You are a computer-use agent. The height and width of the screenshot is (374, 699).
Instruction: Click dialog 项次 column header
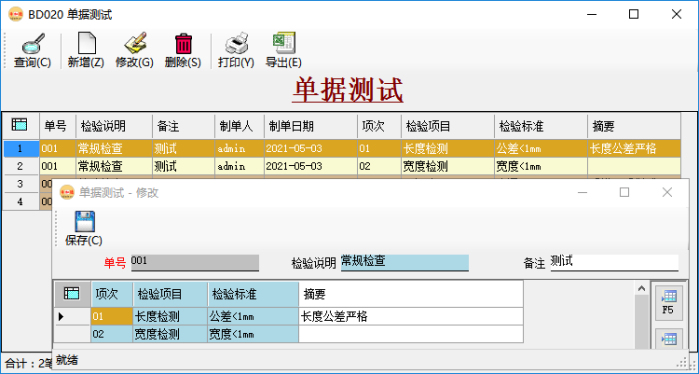pyautogui.click(x=111, y=294)
